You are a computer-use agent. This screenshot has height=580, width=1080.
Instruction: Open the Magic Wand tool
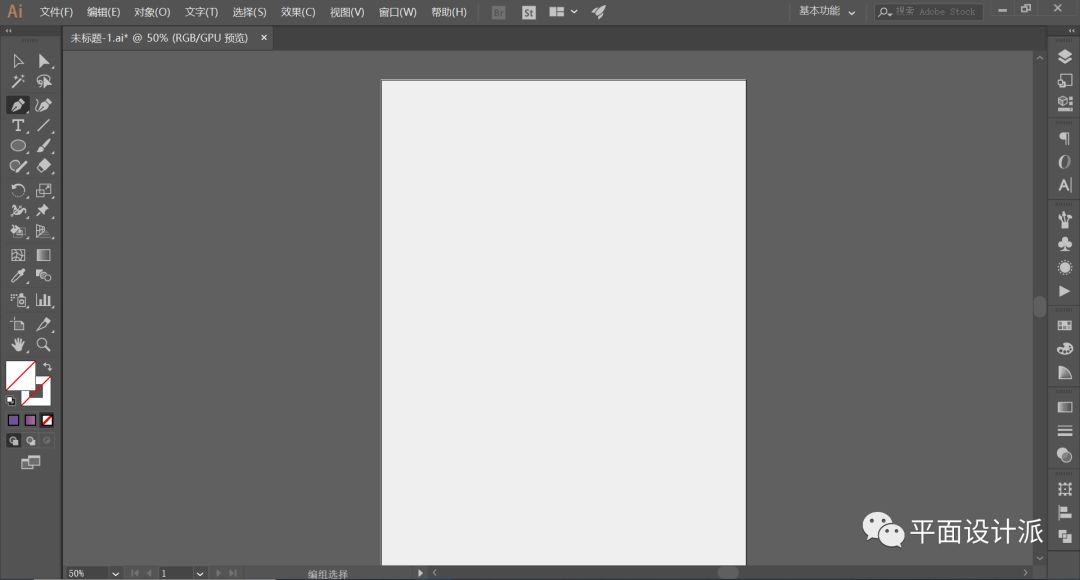[x=18, y=82]
